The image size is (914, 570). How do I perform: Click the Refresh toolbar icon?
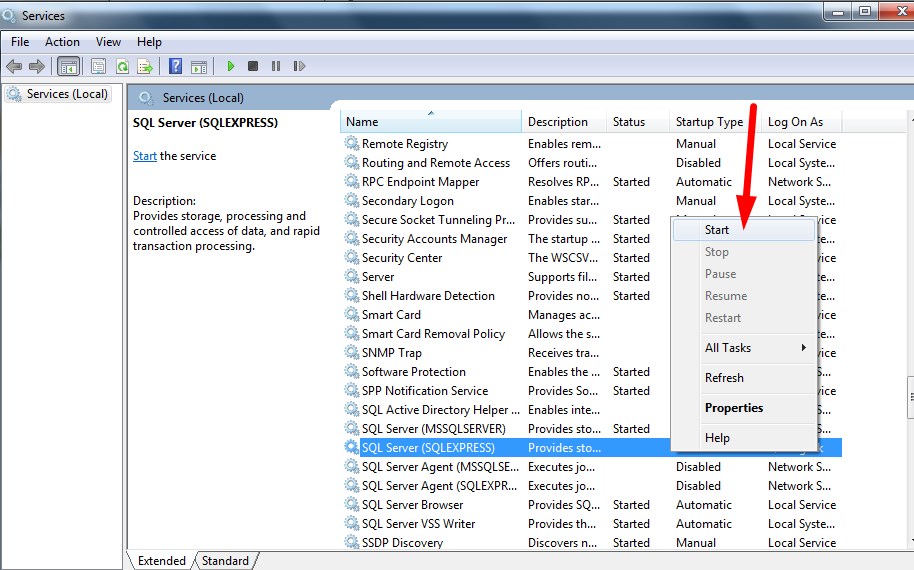click(122, 66)
